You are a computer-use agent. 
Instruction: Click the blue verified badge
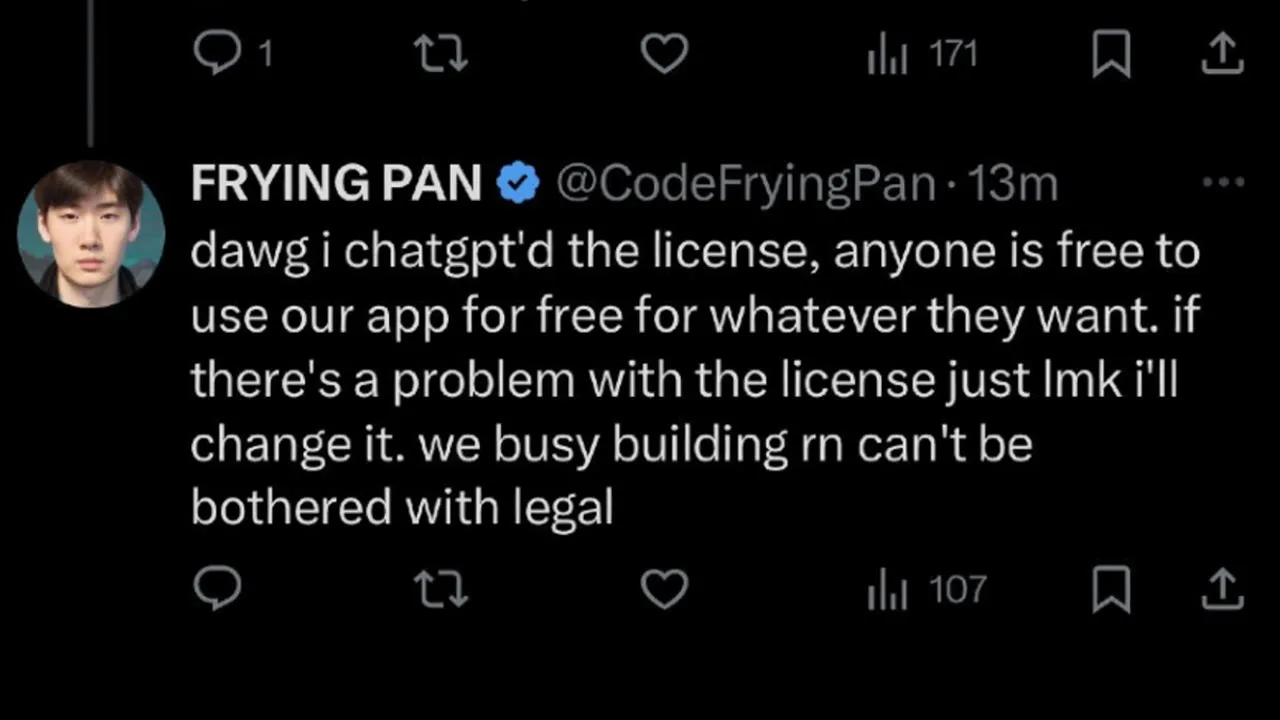point(518,184)
